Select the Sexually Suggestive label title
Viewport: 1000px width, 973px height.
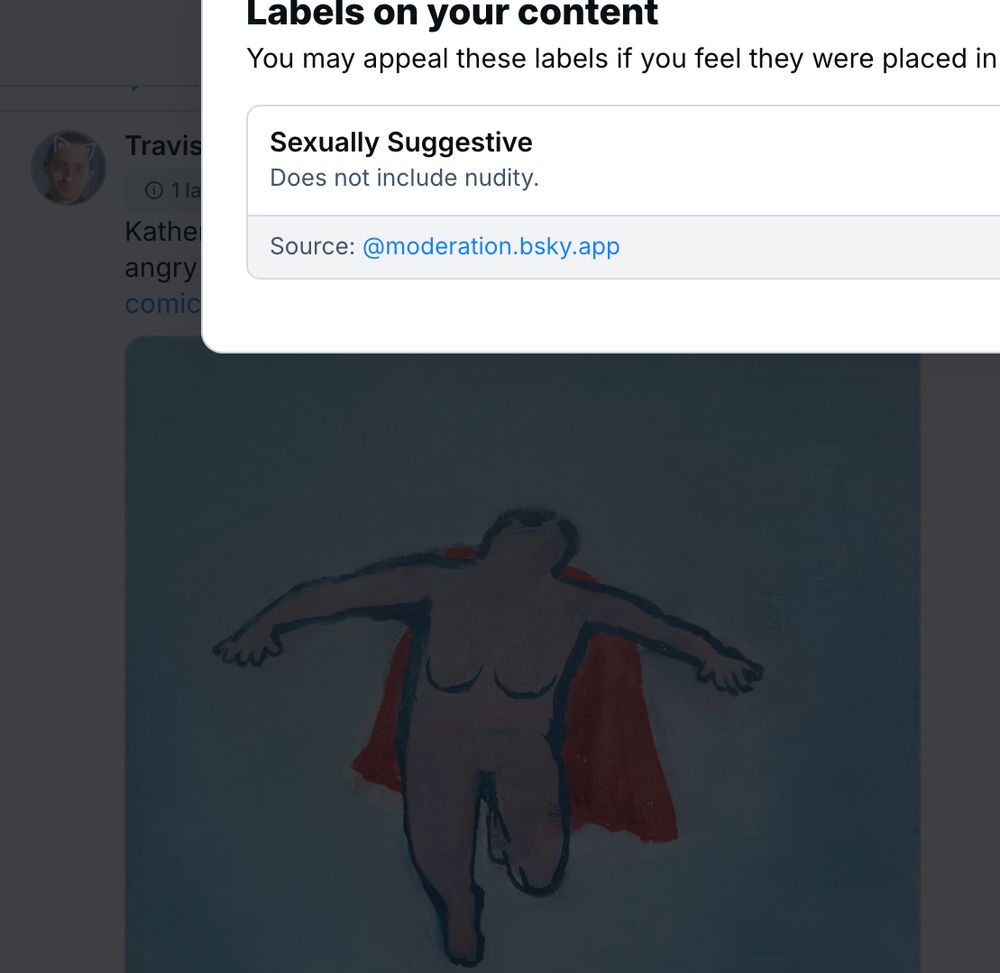click(401, 142)
